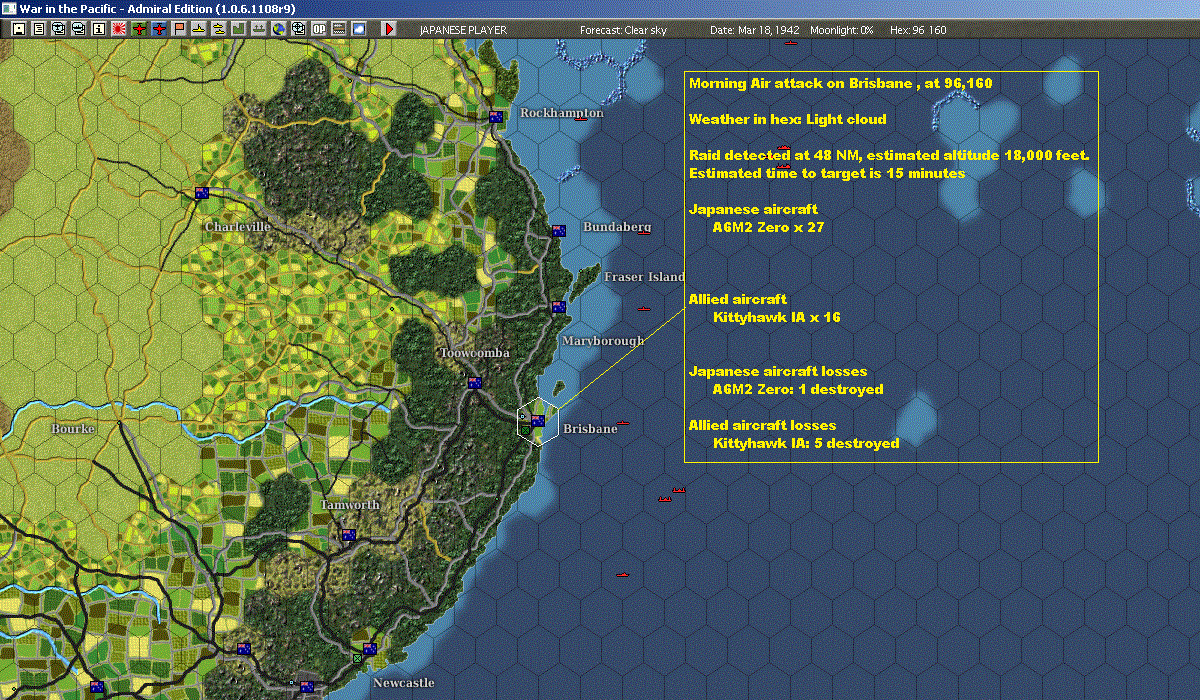Open the document list report icon
This screenshot has width=1200, height=700.
tap(39, 29)
